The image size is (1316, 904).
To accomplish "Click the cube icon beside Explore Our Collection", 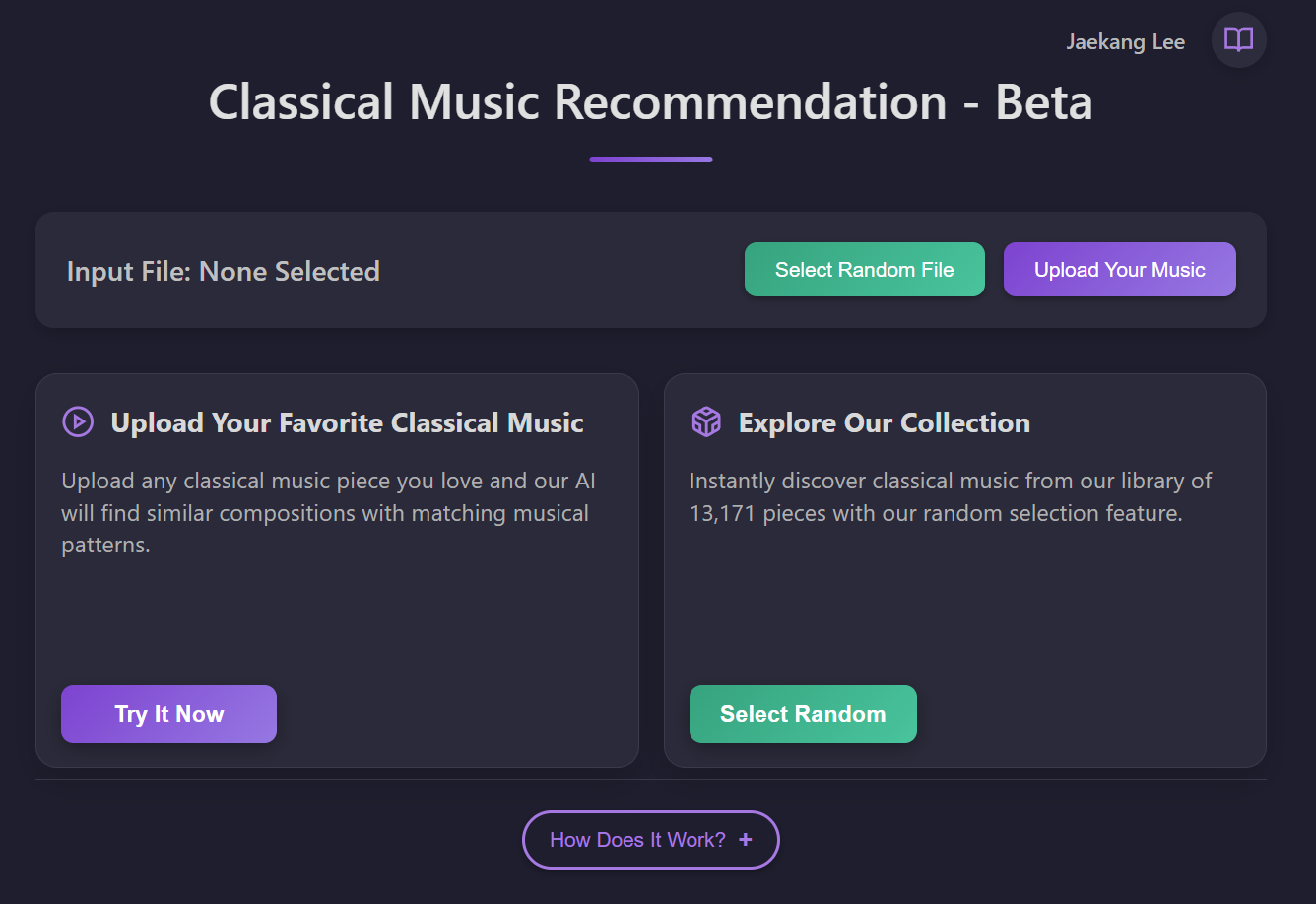I will tap(706, 421).
